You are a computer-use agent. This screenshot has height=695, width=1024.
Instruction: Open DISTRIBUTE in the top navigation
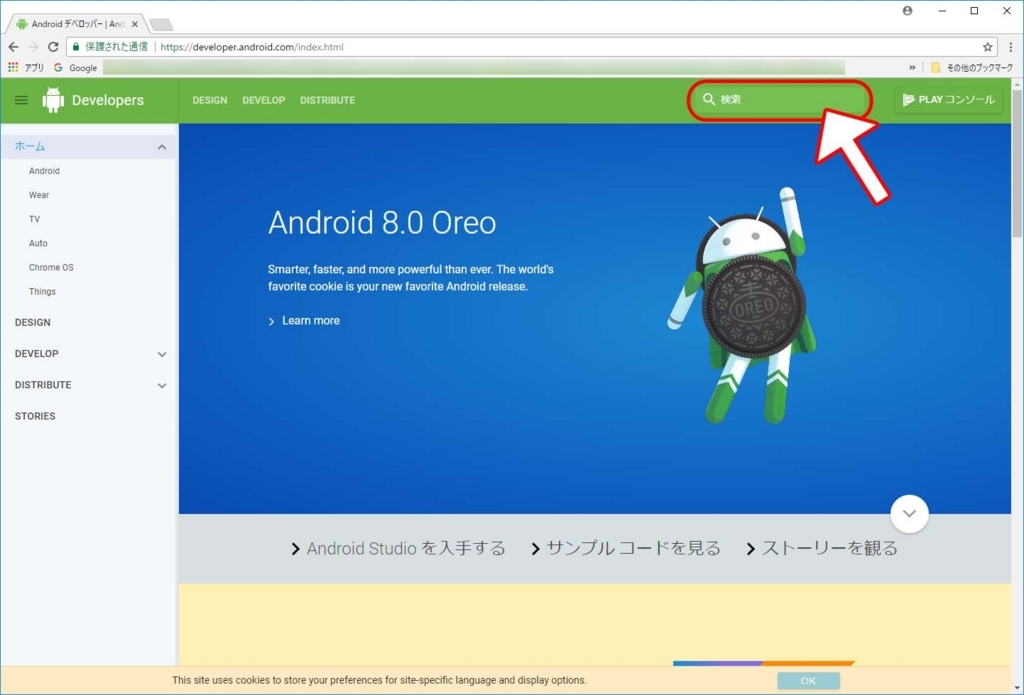328,100
